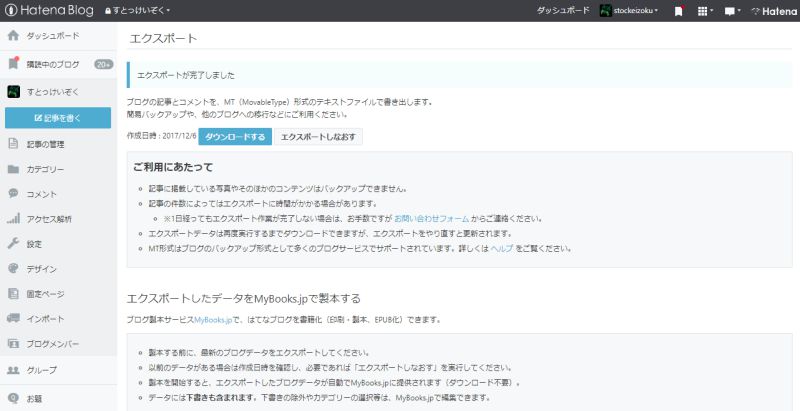This screenshot has width=800, height=411.
Task: Click the Hatena logo at top right
Action: click(774, 11)
